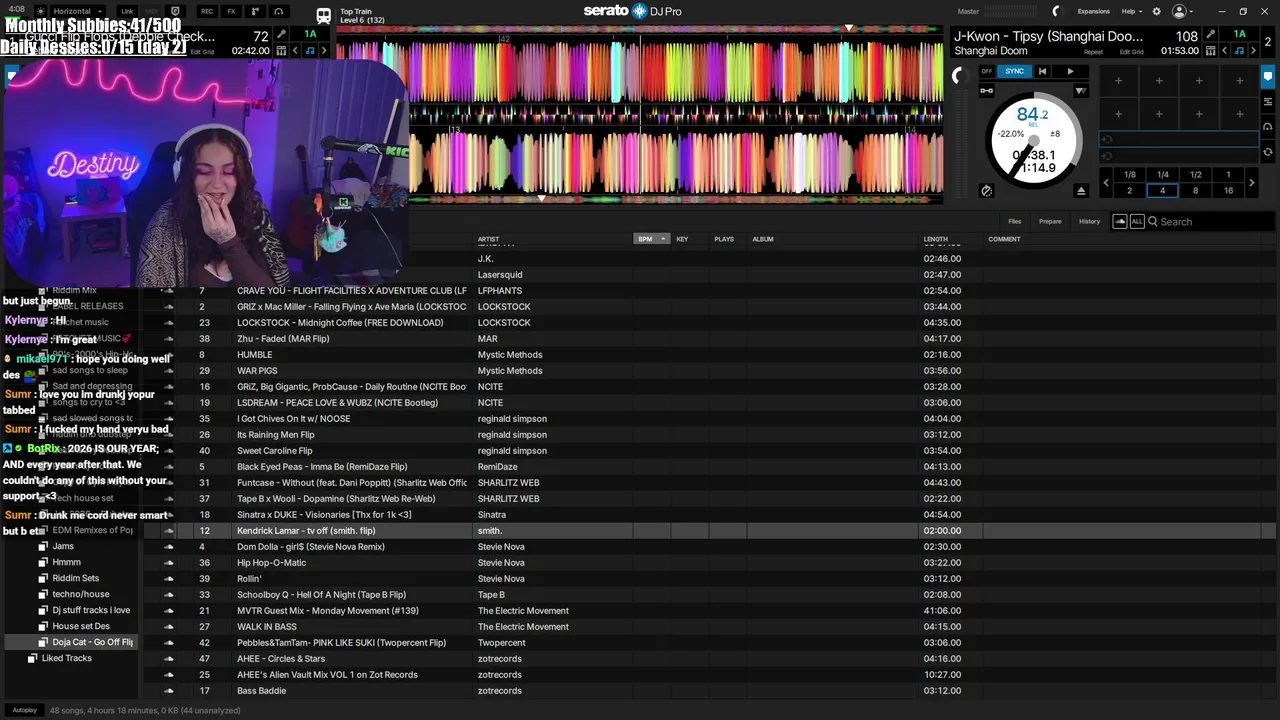This screenshot has height=720, width=1280.
Task: Open the user profile account menu
Action: click(x=1183, y=11)
